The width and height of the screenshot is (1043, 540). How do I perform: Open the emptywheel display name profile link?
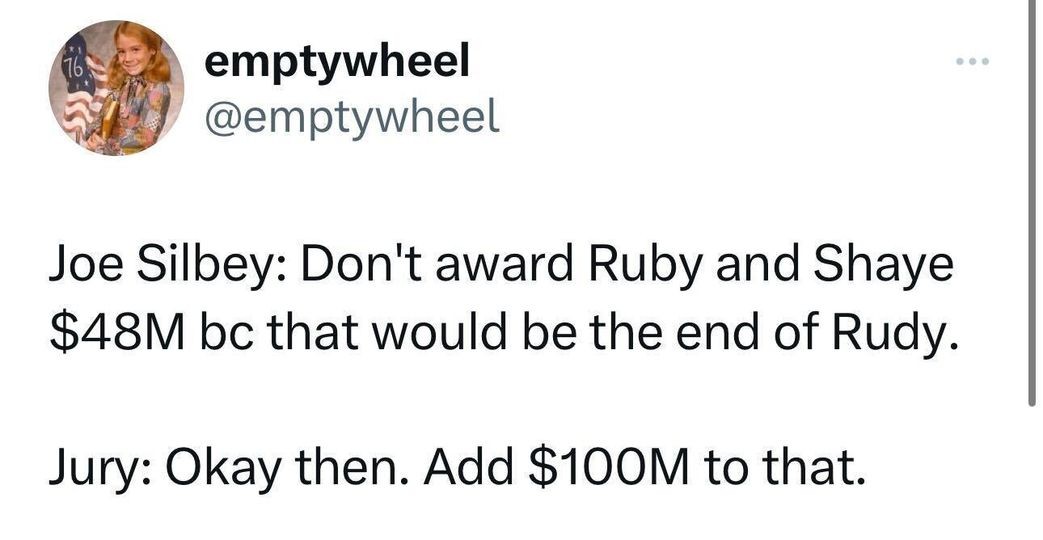[336, 65]
